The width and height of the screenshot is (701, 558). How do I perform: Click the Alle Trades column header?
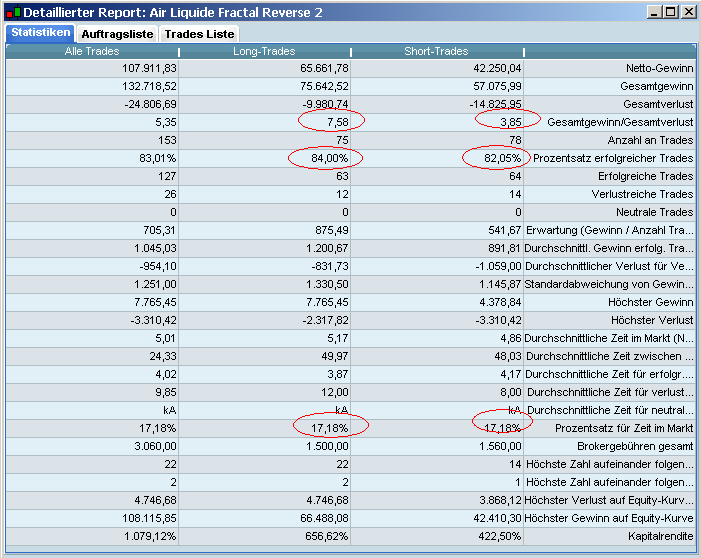point(92,51)
